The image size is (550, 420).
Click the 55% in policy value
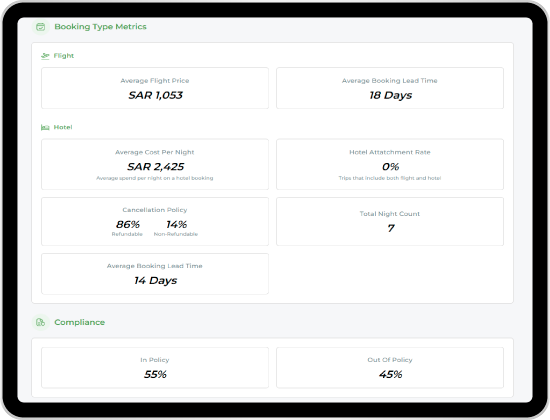[155, 374]
